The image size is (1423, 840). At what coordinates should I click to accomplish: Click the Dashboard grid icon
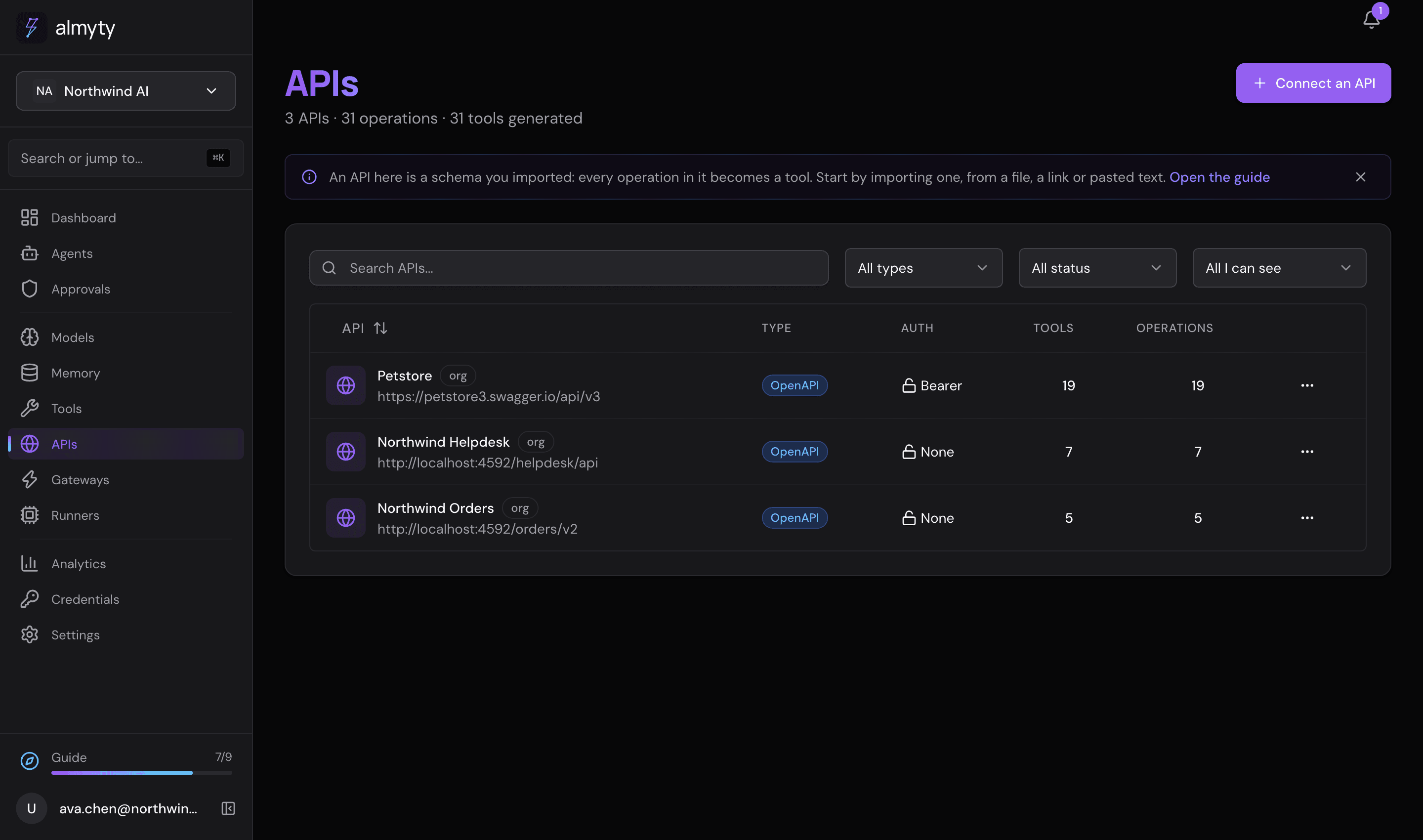point(30,217)
